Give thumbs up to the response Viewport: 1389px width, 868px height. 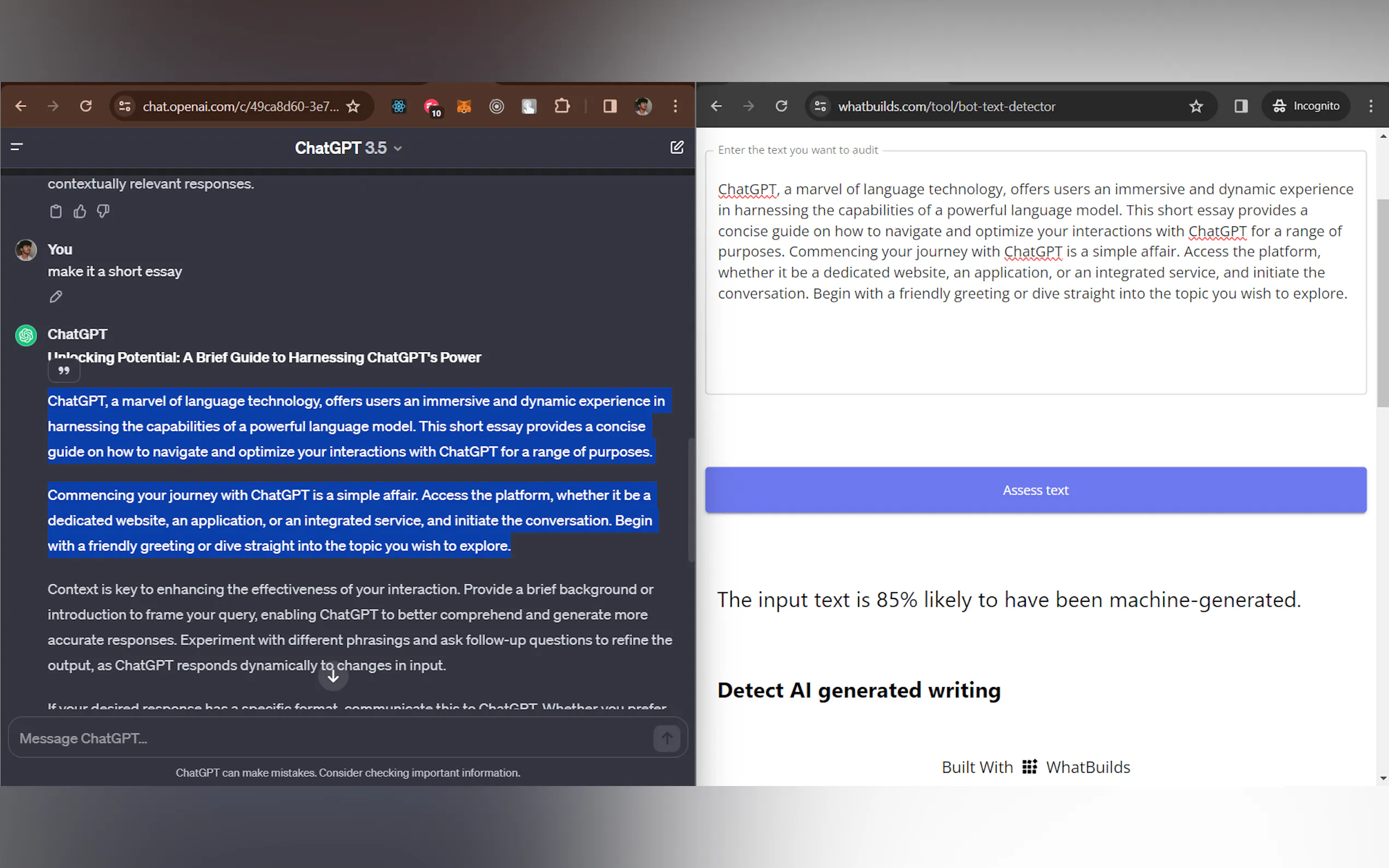pyautogui.click(x=79, y=211)
